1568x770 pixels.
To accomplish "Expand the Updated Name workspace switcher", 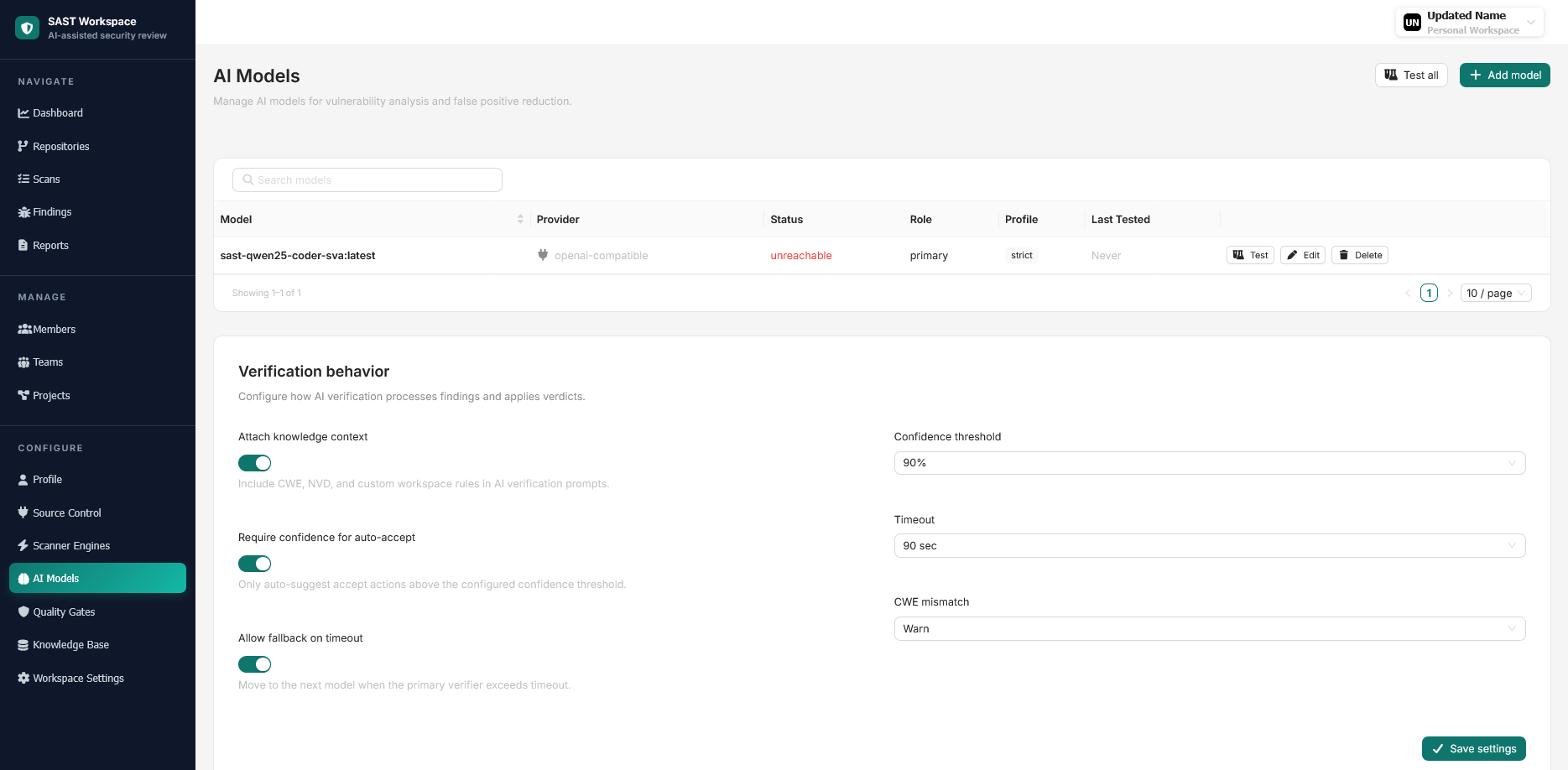I will click(1470, 23).
